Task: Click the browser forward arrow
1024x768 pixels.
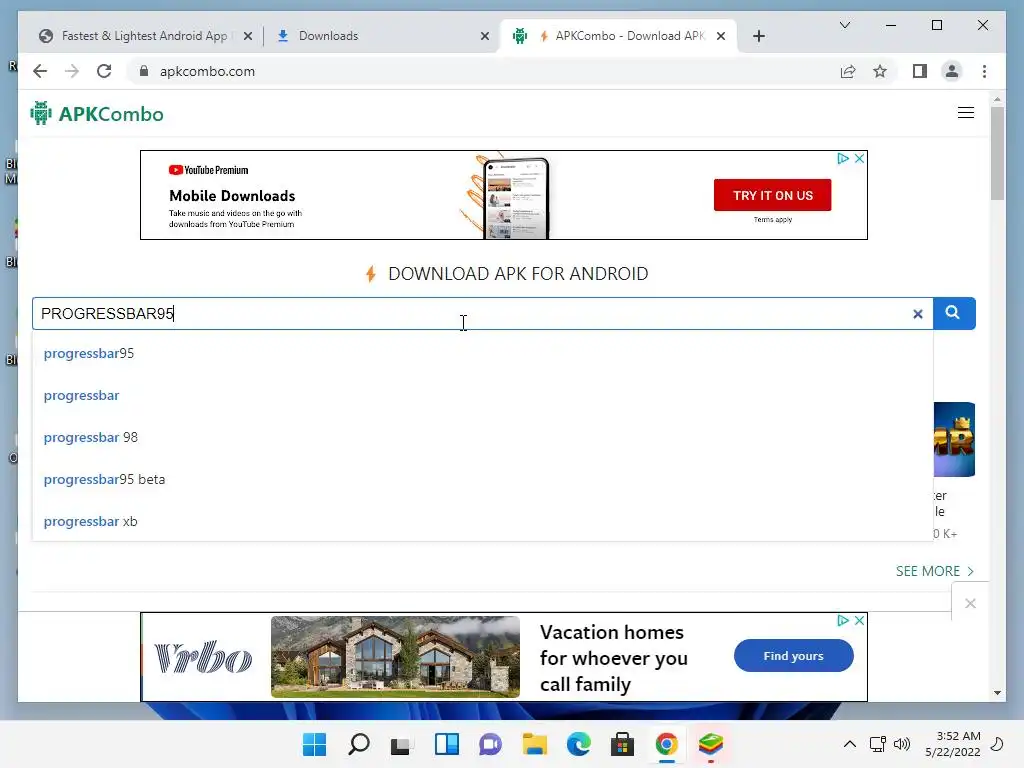Action: pos(72,71)
